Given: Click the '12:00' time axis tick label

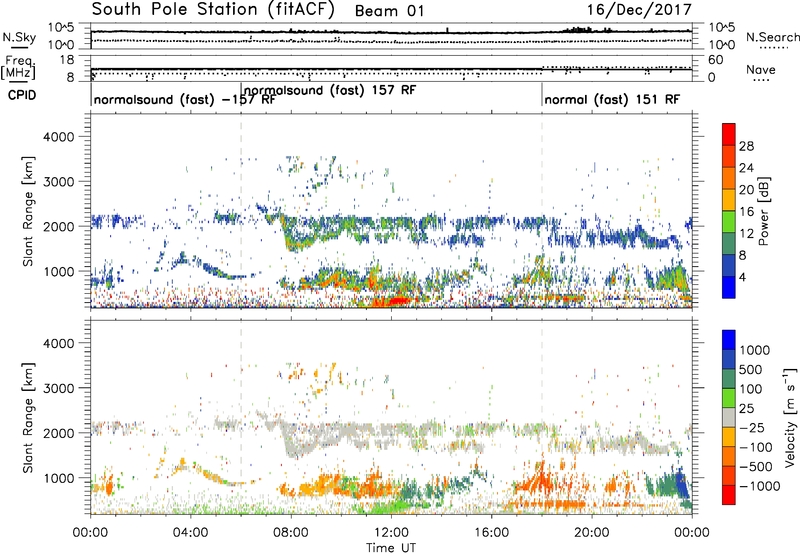Looking at the screenshot, I should [x=391, y=533].
